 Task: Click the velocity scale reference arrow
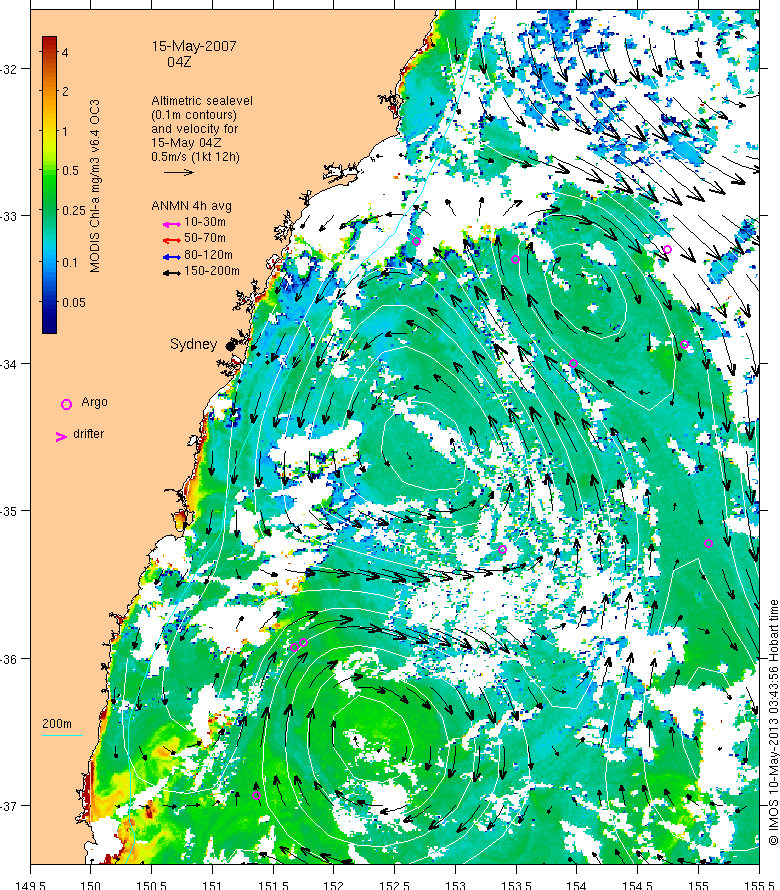tap(179, 172)
